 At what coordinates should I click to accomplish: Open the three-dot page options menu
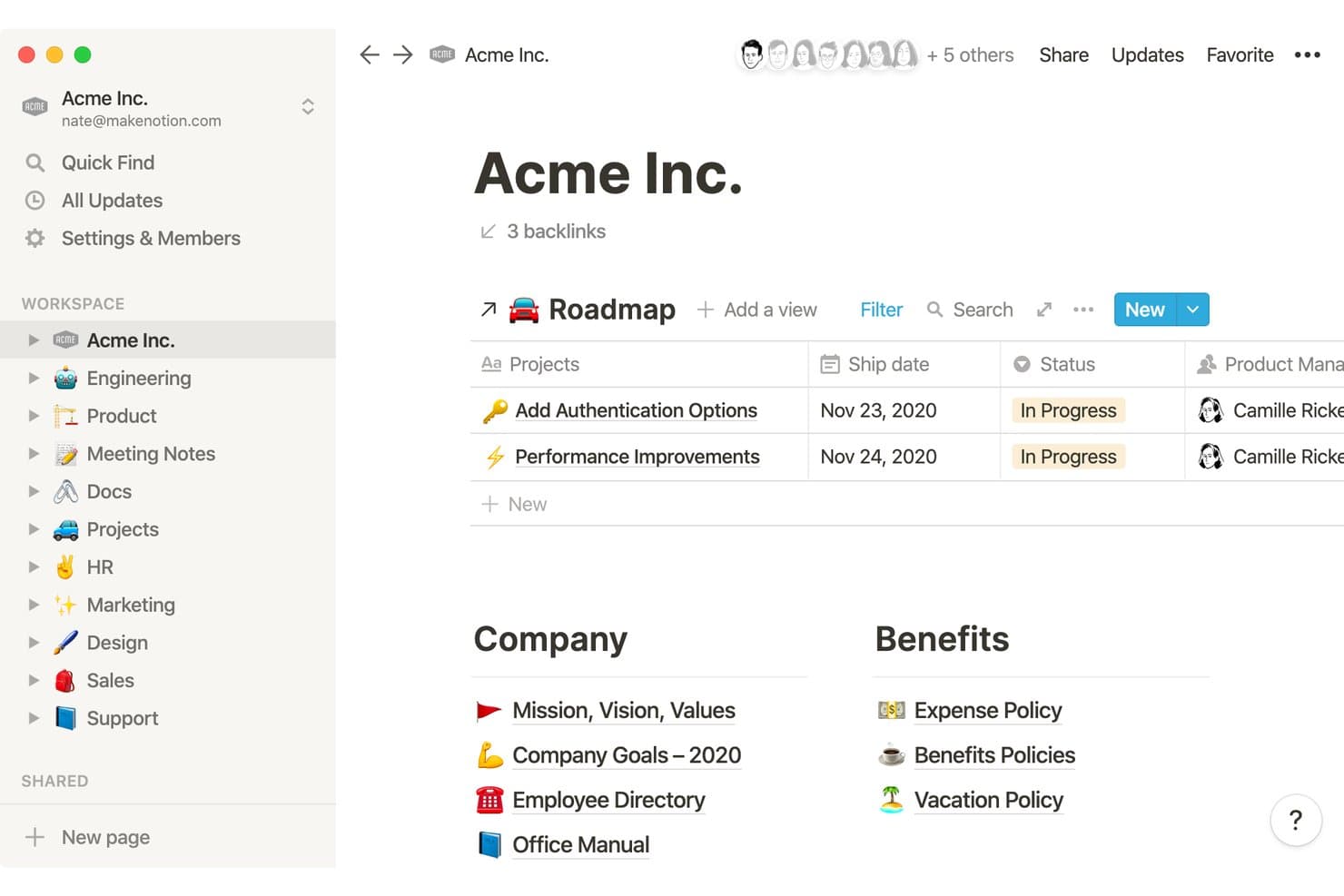(x=1307, y=54)
